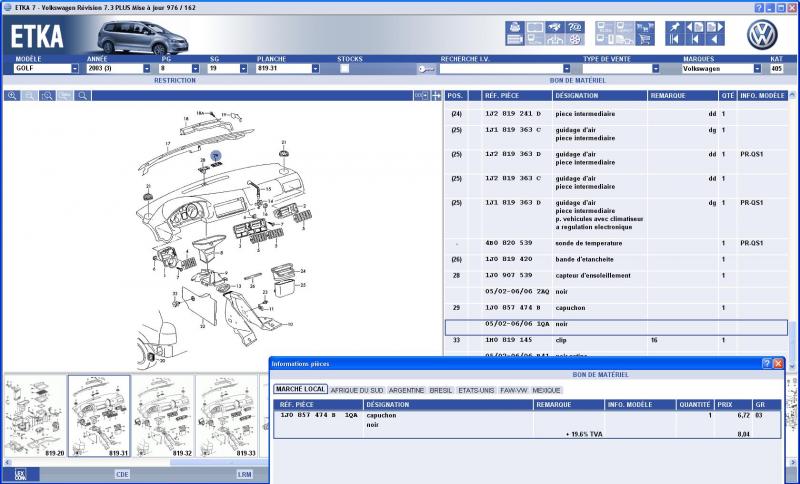Click the help icon in Informations pièces dialog

(x=767, y=363)
